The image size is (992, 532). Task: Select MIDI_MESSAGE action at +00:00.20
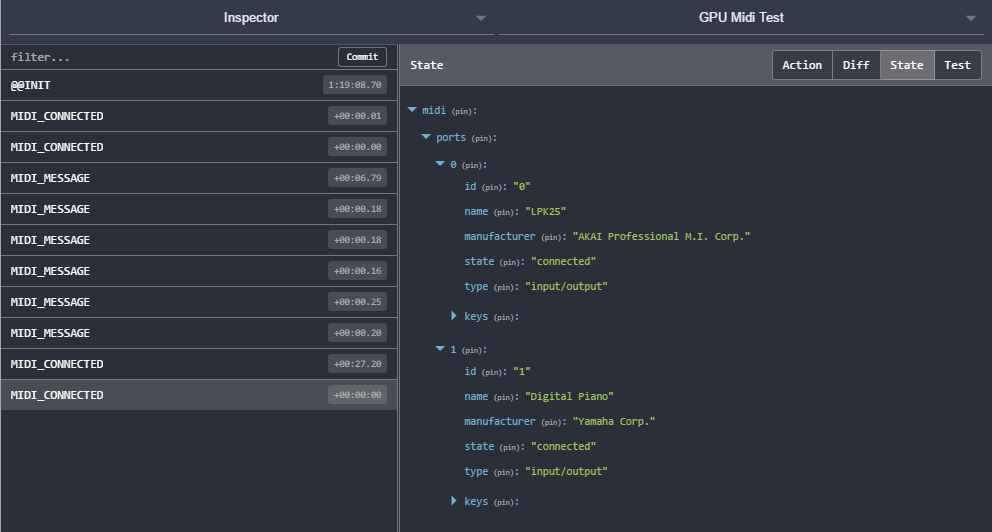pyautogui.click(x=199, y=333)
